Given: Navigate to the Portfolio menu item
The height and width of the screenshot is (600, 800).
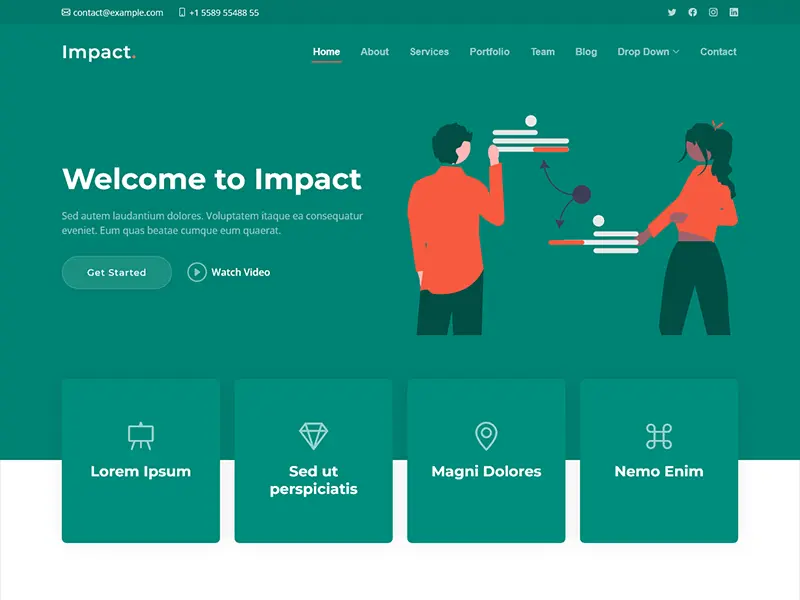Looking at the screenshot, I should click(x=489, y=52).
